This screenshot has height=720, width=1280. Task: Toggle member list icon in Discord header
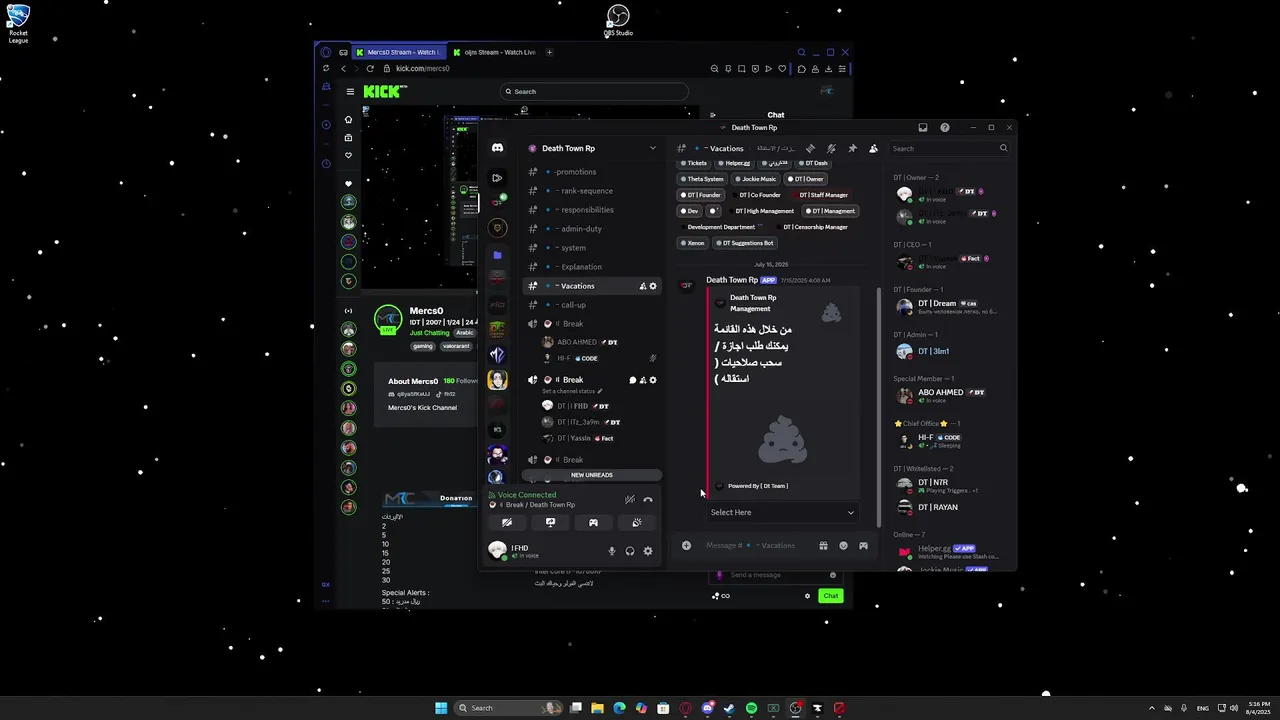(x=873, y=148)
